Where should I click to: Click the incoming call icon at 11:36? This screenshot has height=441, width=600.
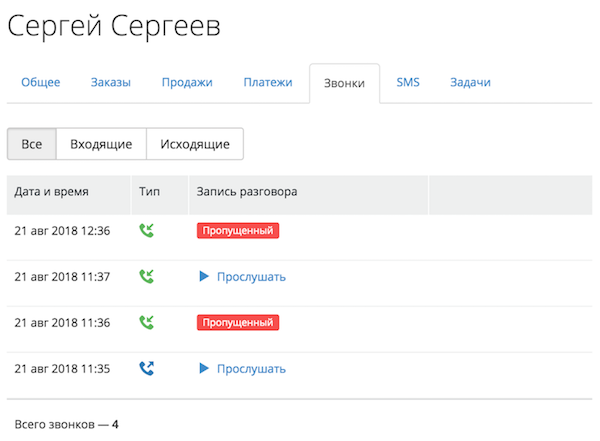(x=148, y=322)
